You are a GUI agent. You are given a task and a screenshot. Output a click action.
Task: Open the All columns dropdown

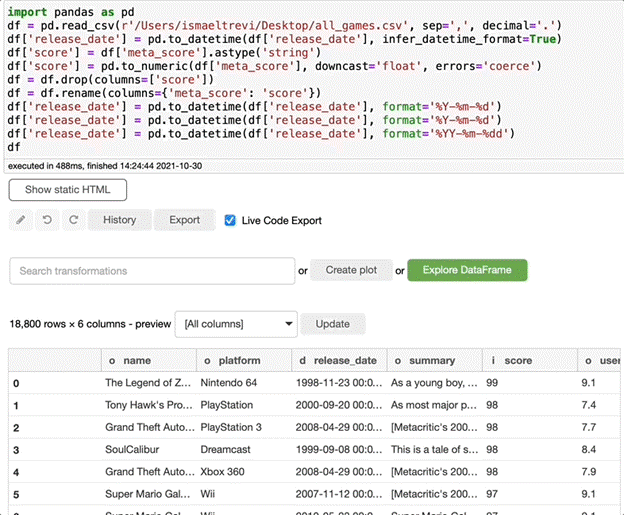[x=236, y=324]
